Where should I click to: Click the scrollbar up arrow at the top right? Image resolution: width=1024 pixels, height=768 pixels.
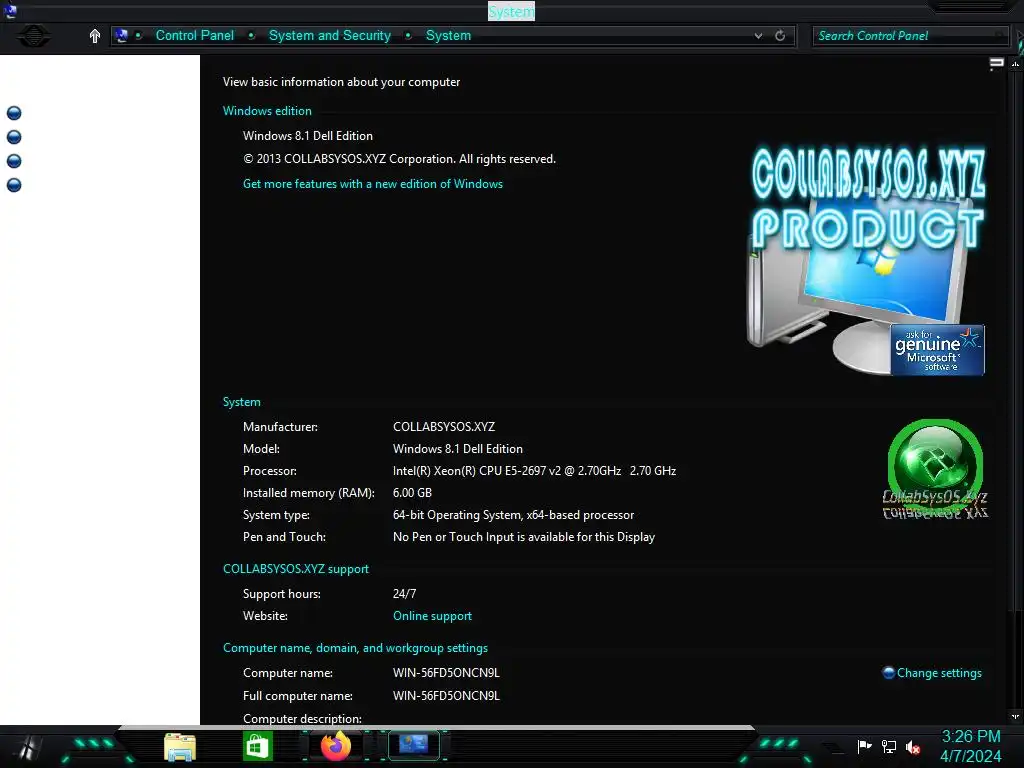(x=1015, y=63)
